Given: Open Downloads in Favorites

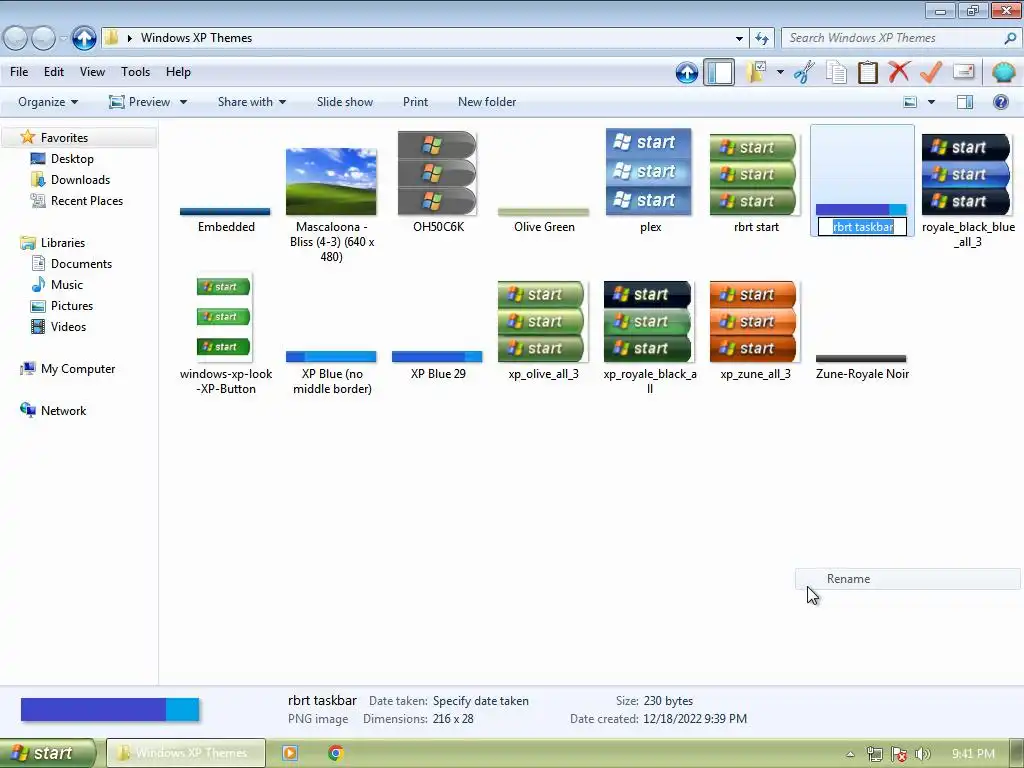Looking at the screenshot, I should (80, 180).
